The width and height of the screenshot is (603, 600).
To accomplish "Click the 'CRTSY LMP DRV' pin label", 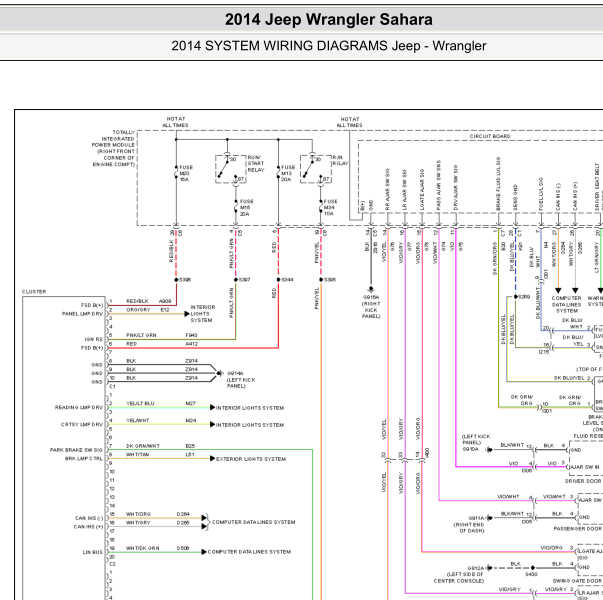I will tap(82, 424).
